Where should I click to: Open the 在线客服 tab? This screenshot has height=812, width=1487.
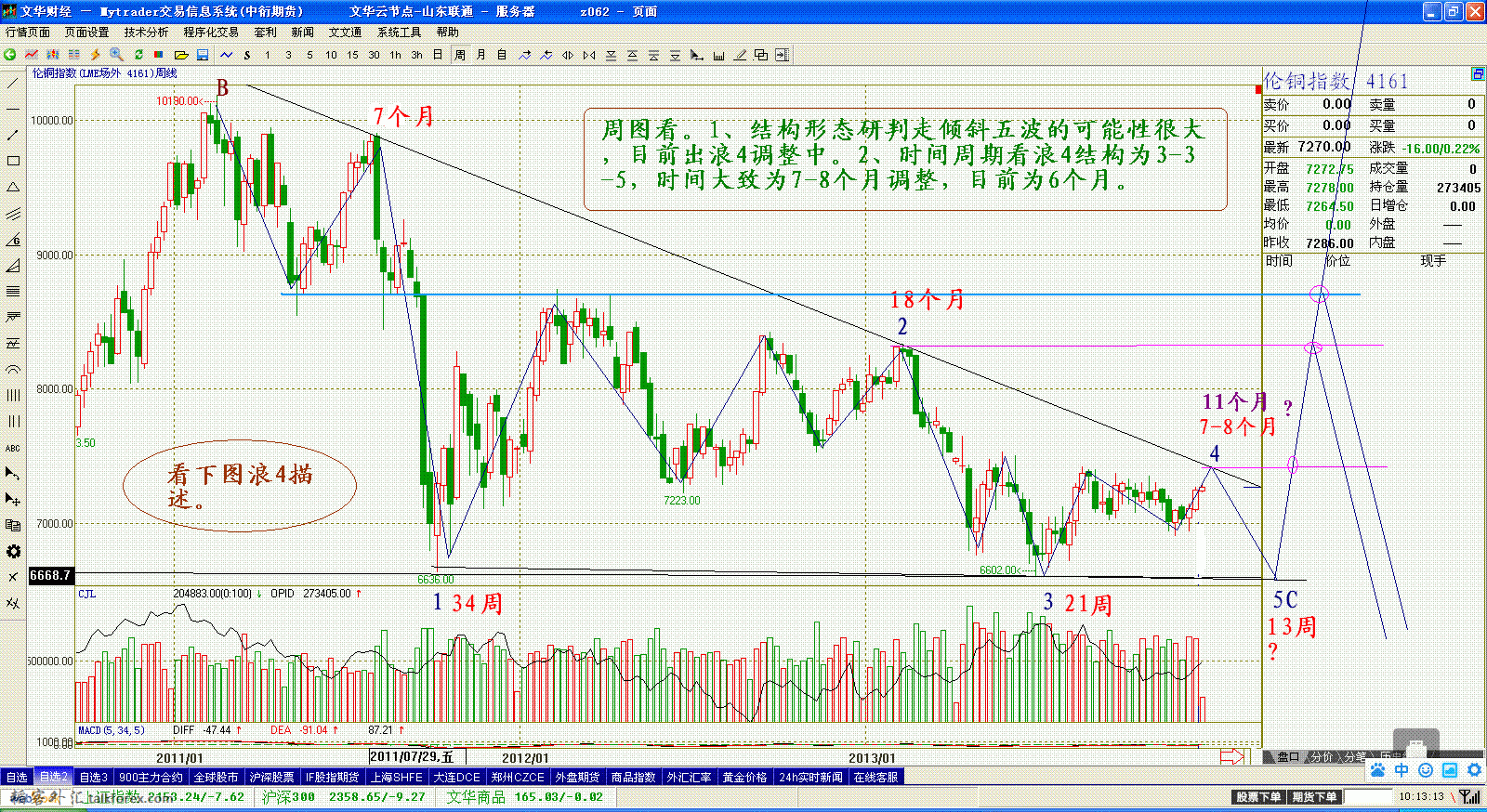tap(875, 777)
